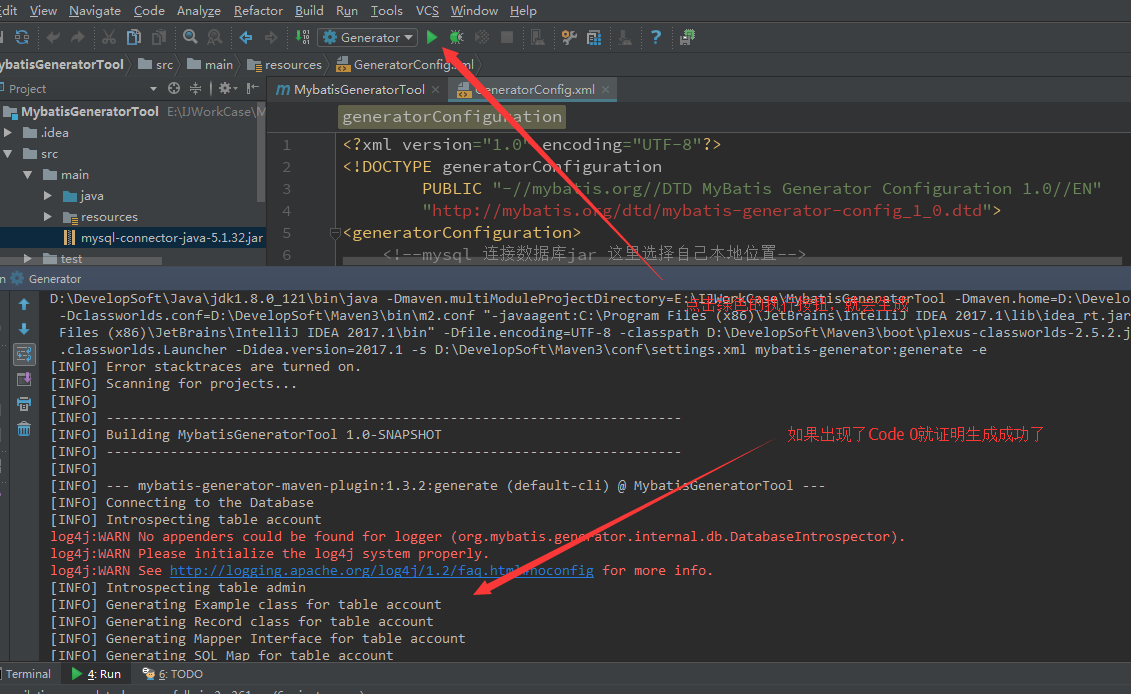1131x694 pixels.
Task: Click the Synchronize toolbar icon
Action: pos(22,38)
